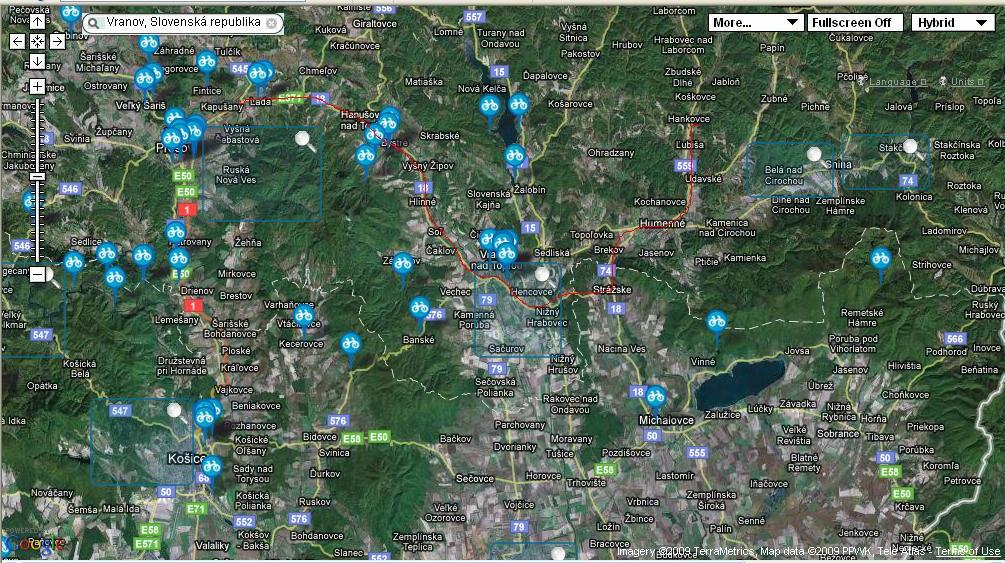Pan the map right with the arrow
Screen dimensions: 1005x563
point(57,41)
